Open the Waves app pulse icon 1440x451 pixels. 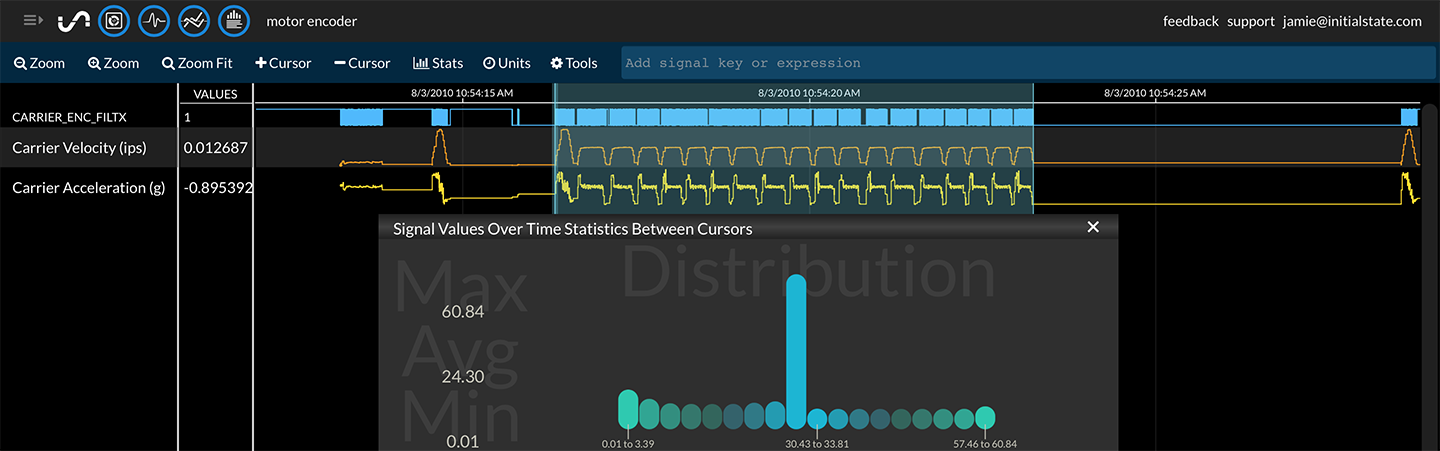point(153,20)
